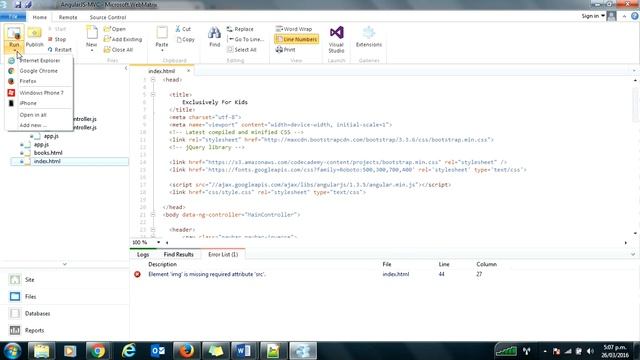Click the Run button in ribbon
The image size is (640, 360).
14,38
